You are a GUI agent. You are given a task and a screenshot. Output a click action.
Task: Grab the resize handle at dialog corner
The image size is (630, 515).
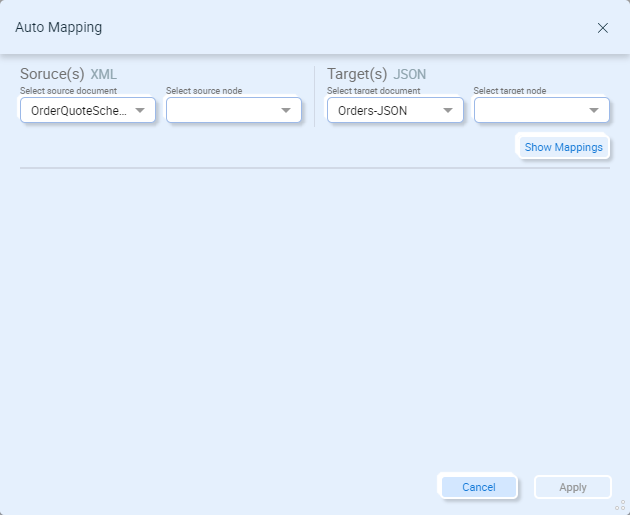coord(620,505)
